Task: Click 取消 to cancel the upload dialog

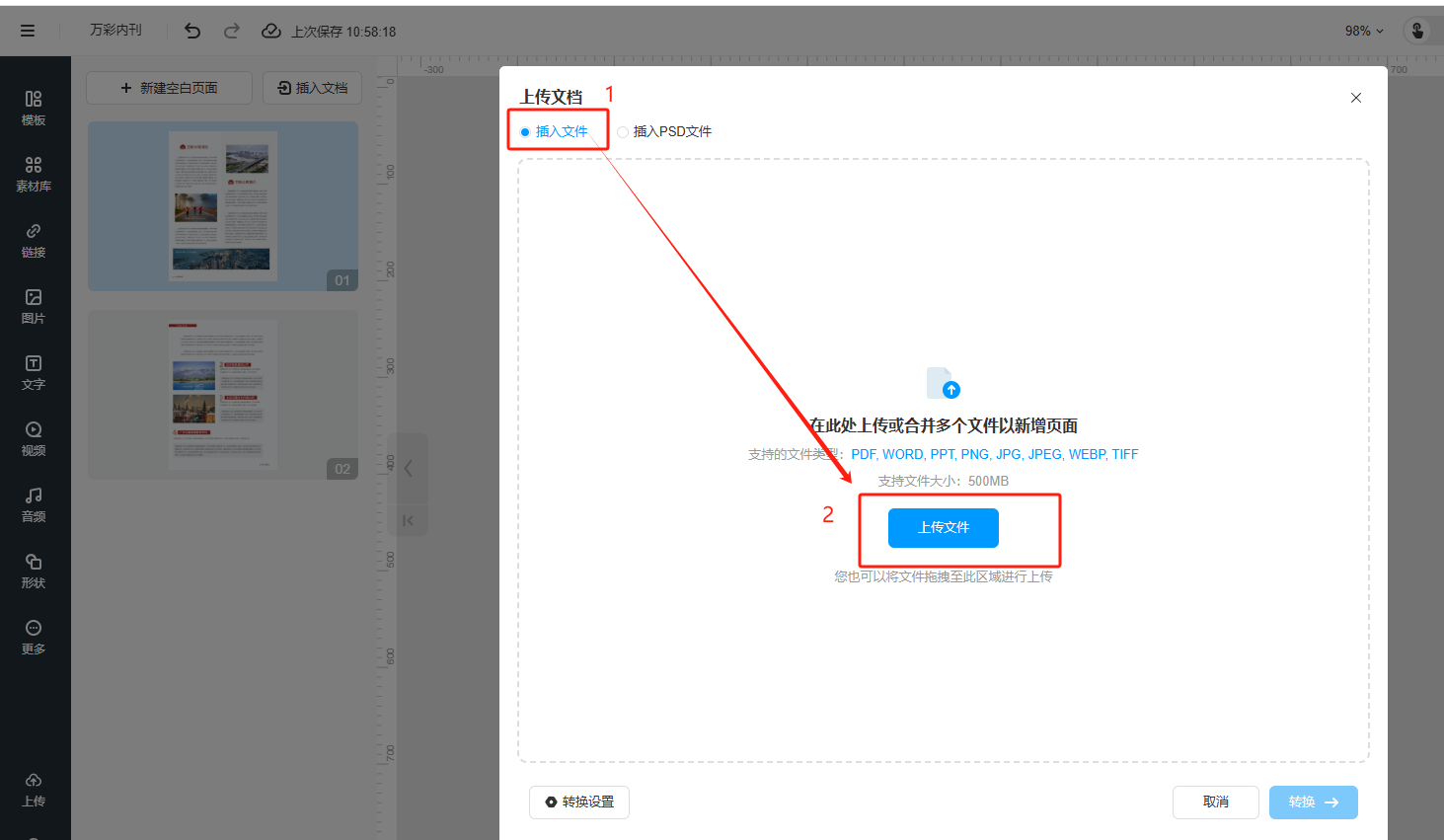Action: coord(1215,802)
